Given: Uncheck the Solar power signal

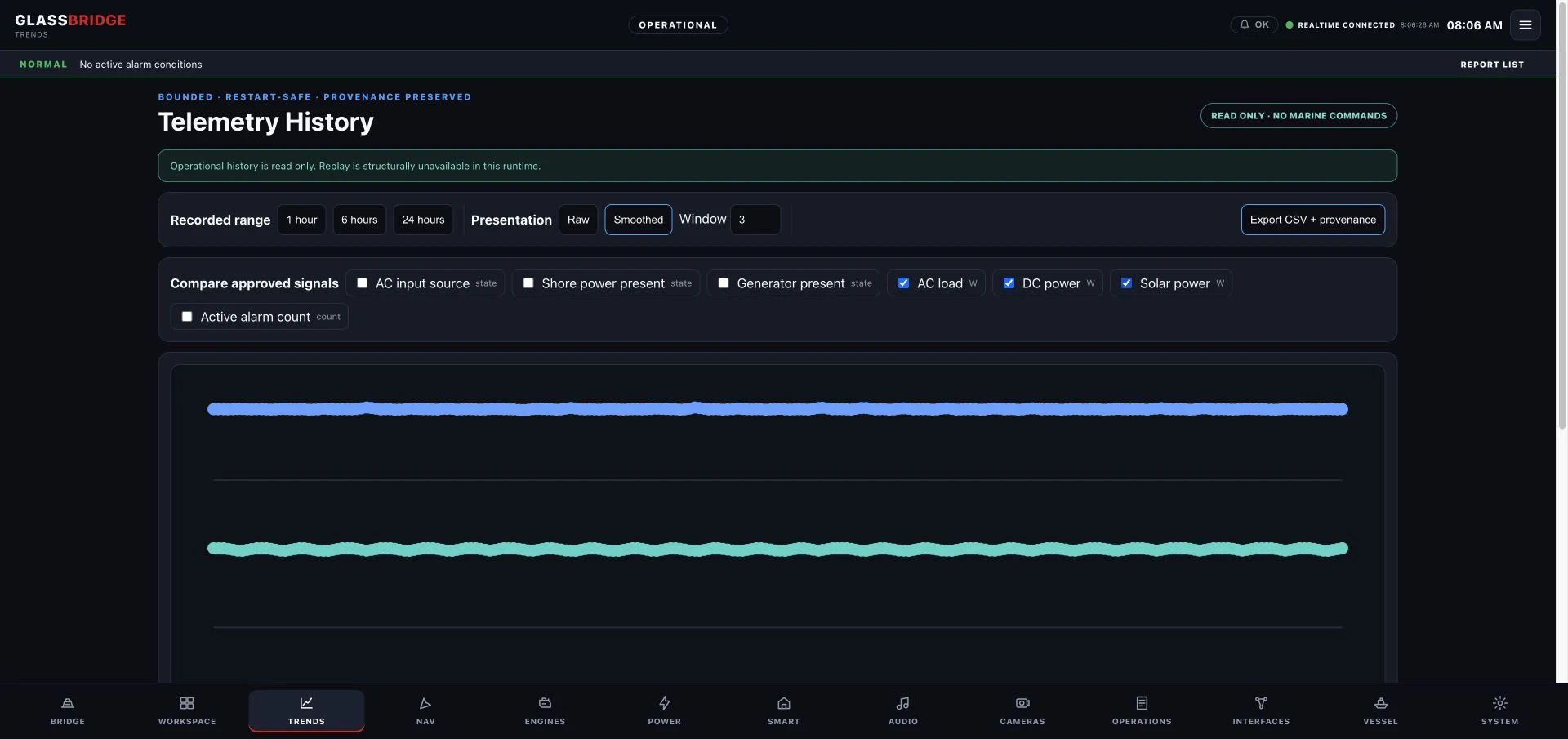Looking at the screenshot, I should (x=1126, y=283).
